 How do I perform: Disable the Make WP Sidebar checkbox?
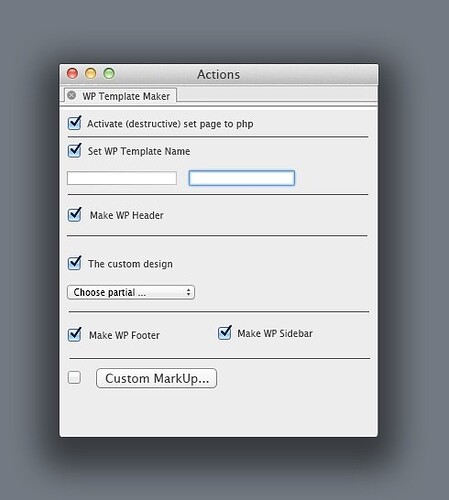[x=225, y=333]
